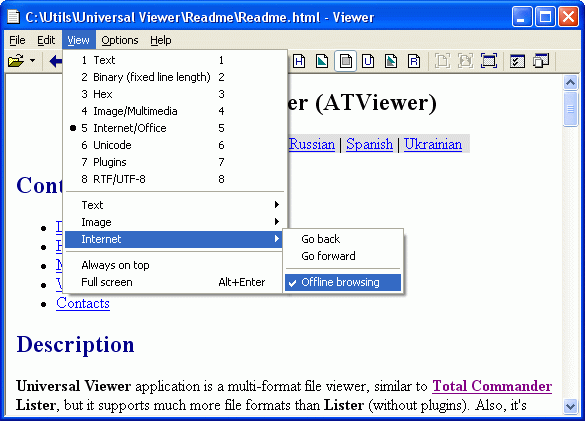Click the open file folder icon
The image size is (585, 421).
click(x=16, y=61)
